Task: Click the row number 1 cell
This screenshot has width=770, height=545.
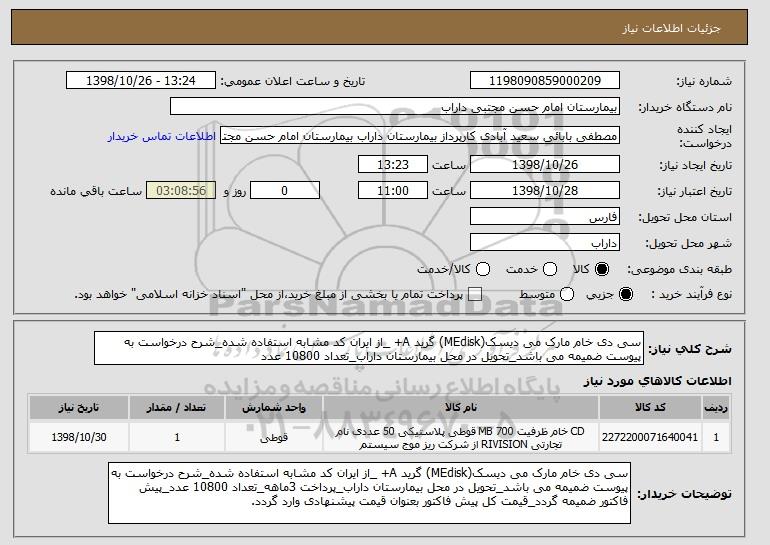Action: [715, 437]
